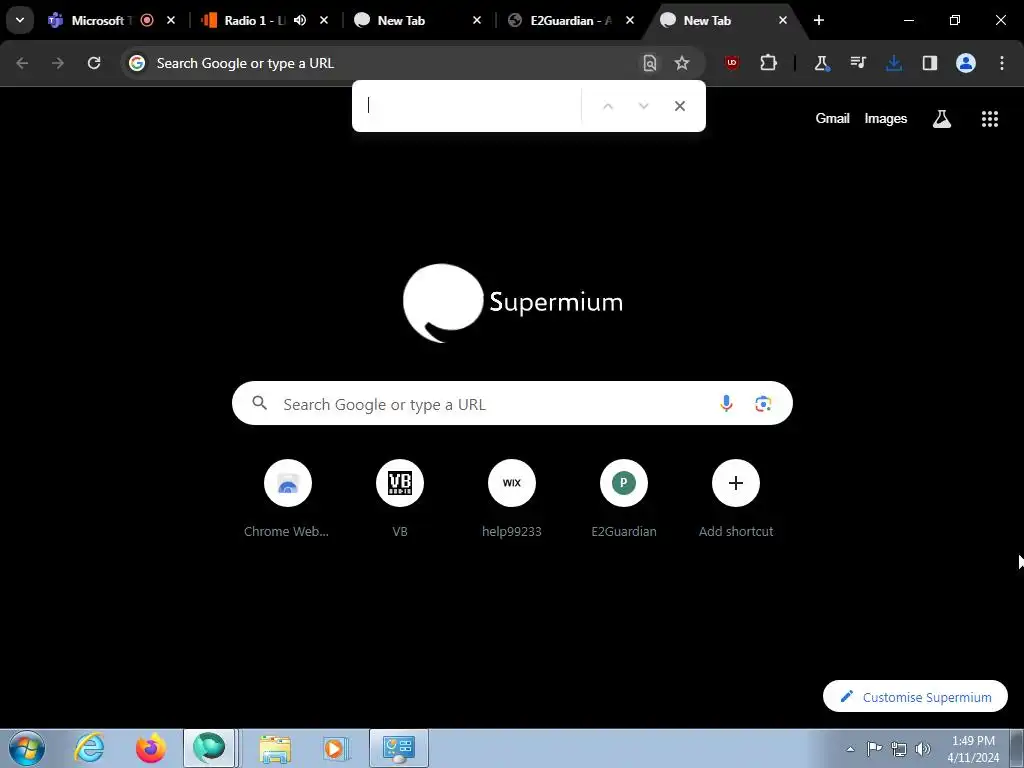The height and width of the screenshot is (768, 1024).
Task: Close the active New Tab
Action: [x=783, y=20]
